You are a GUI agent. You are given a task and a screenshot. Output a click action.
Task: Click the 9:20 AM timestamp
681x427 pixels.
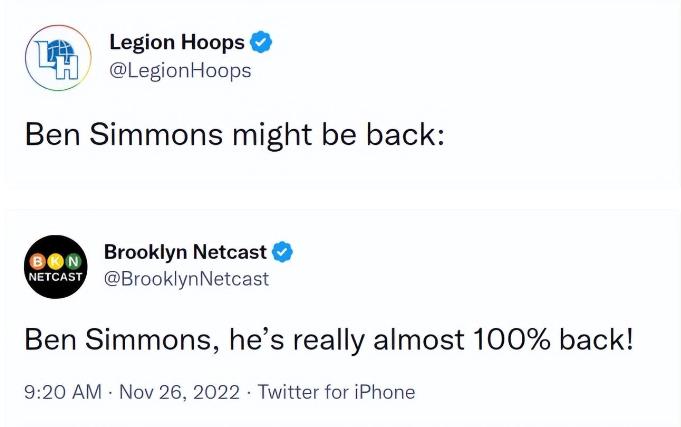pyautogui.click(x=62, y=392)
